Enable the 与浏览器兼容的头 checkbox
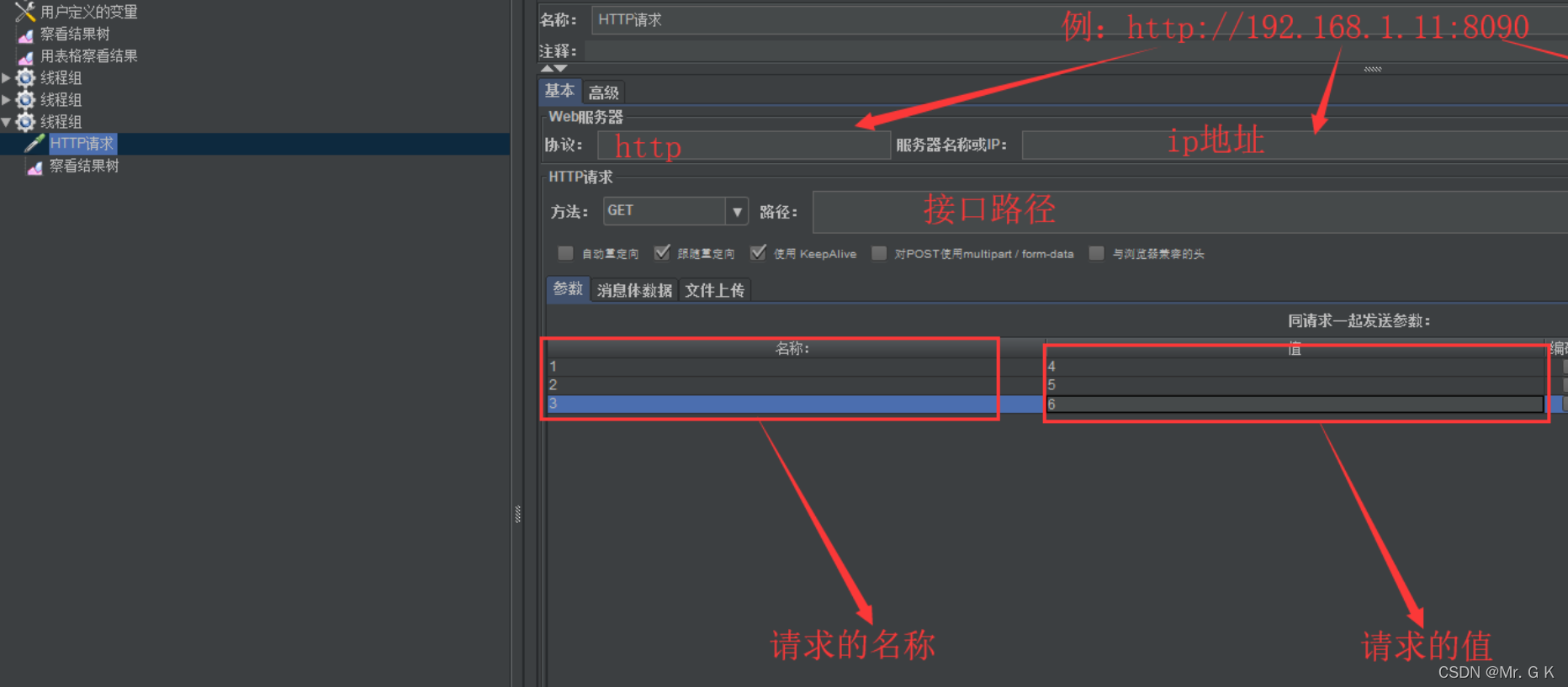This screenshot has width=1568, height=687. 1096,253
